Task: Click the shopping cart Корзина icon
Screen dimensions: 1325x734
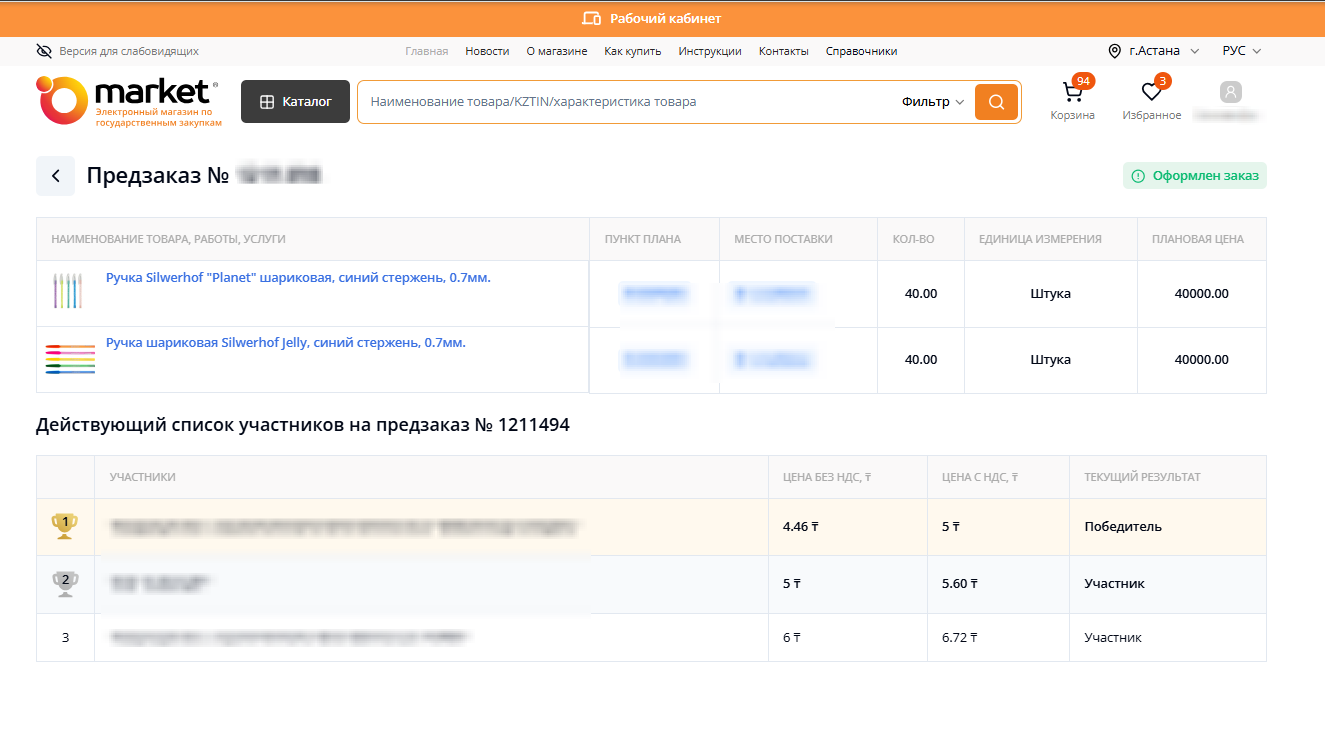Action: (x=1072, y=94)
